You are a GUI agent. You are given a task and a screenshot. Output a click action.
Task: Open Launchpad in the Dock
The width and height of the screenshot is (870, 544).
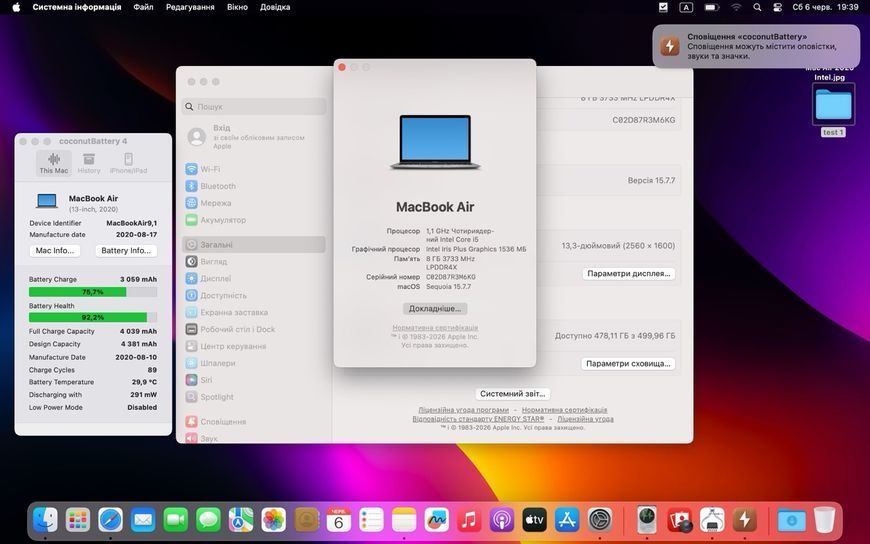point(78,520)
